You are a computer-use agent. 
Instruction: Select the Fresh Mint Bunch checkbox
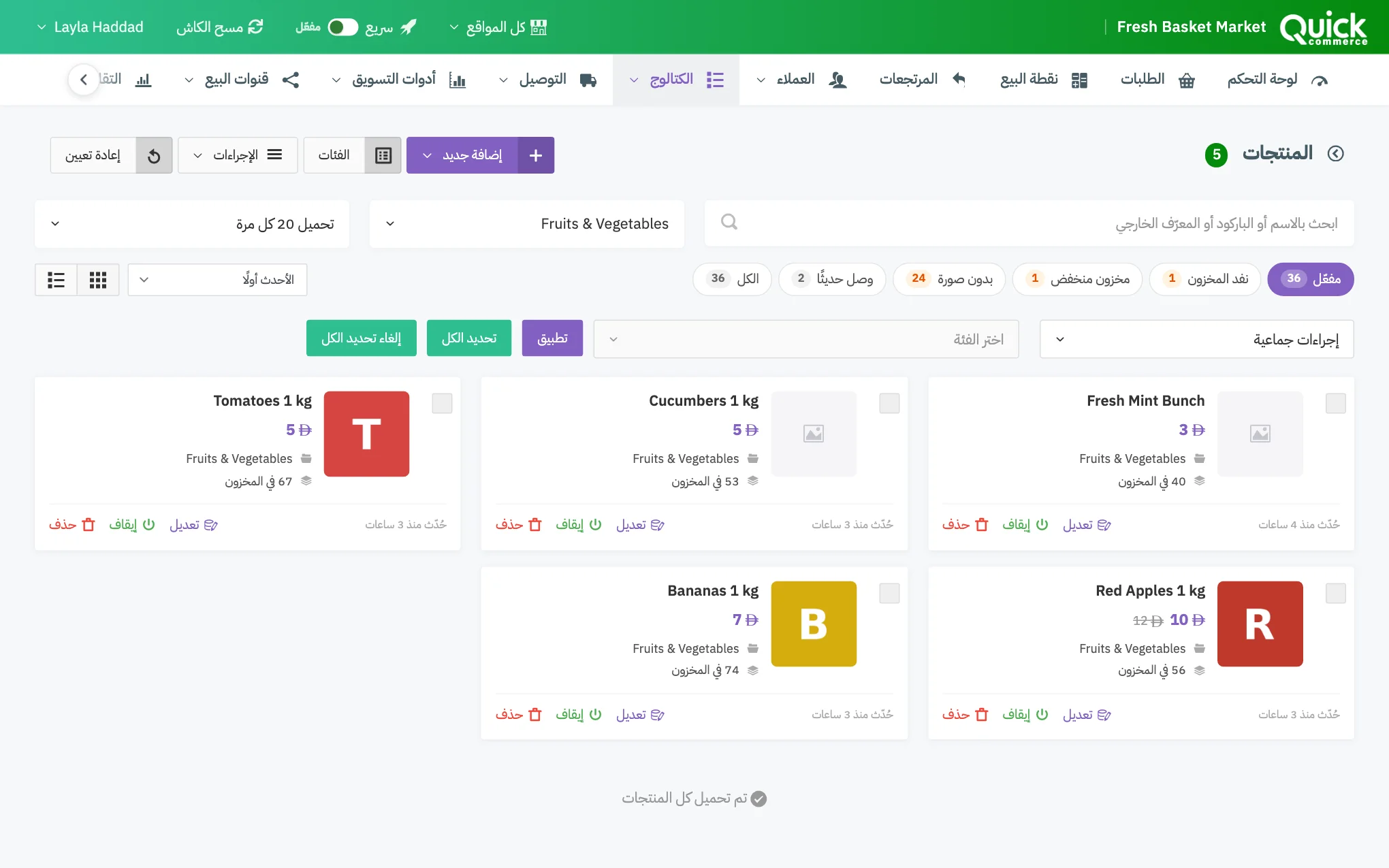pos(1336,403)
